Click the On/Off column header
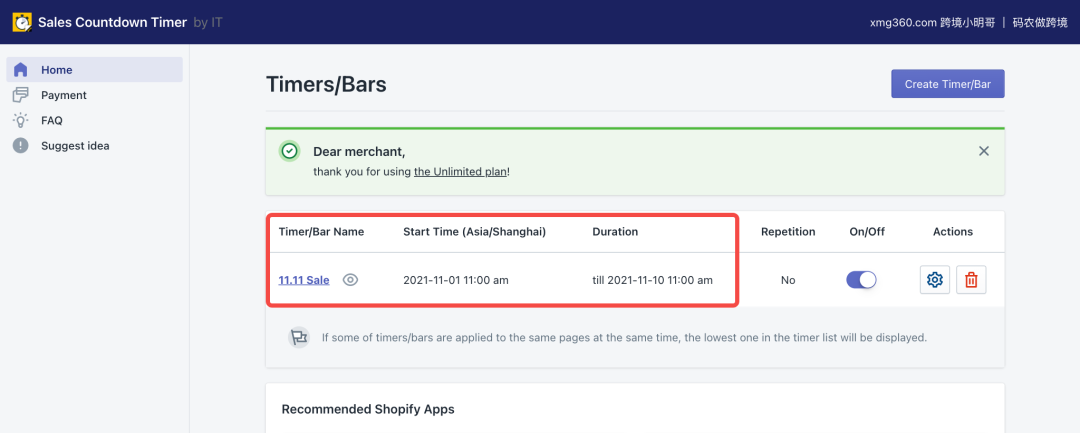Screen dimensions: 1080x433 [867, 232]
